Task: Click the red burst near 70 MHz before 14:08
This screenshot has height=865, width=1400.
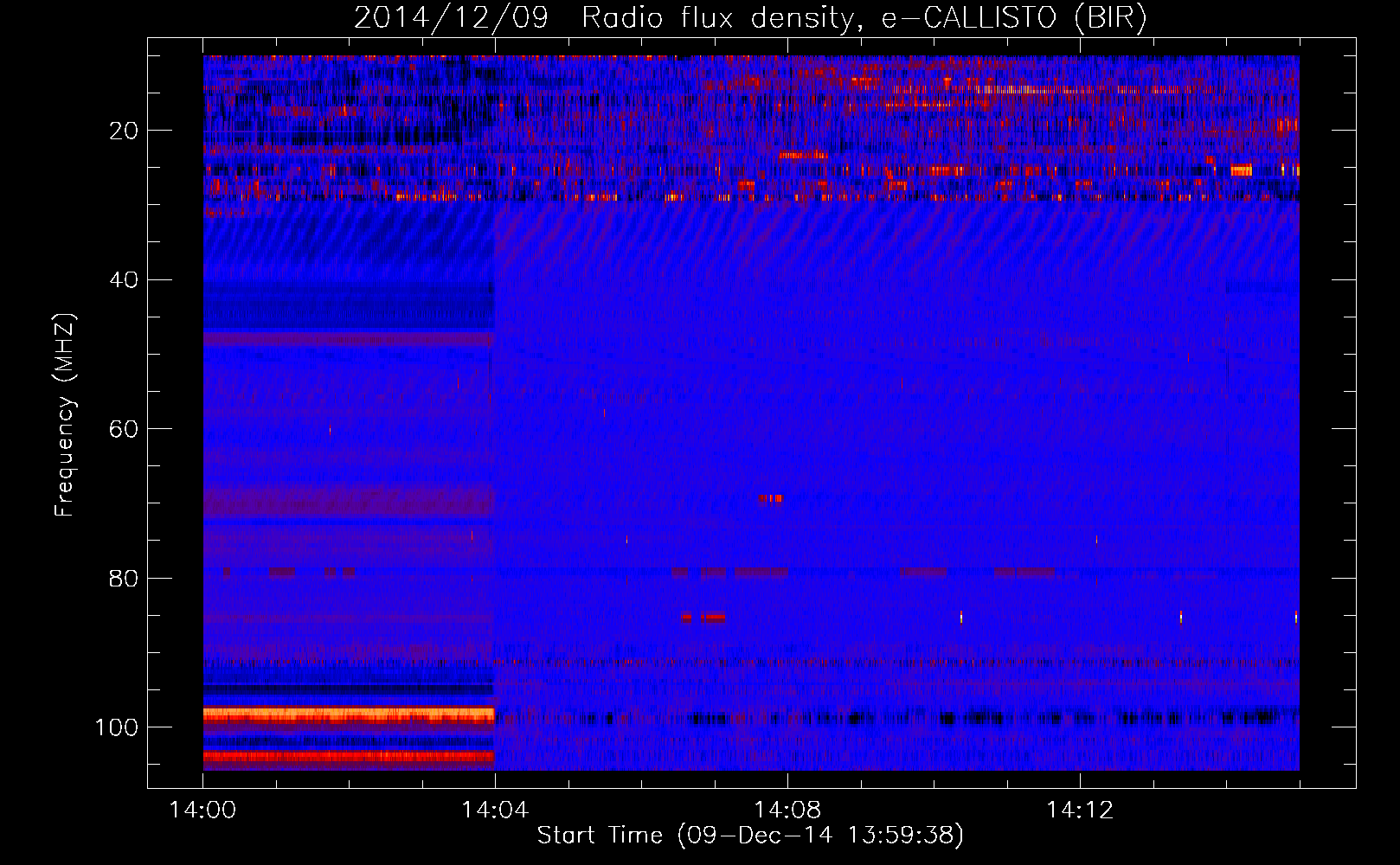Action: click(770, 498)
